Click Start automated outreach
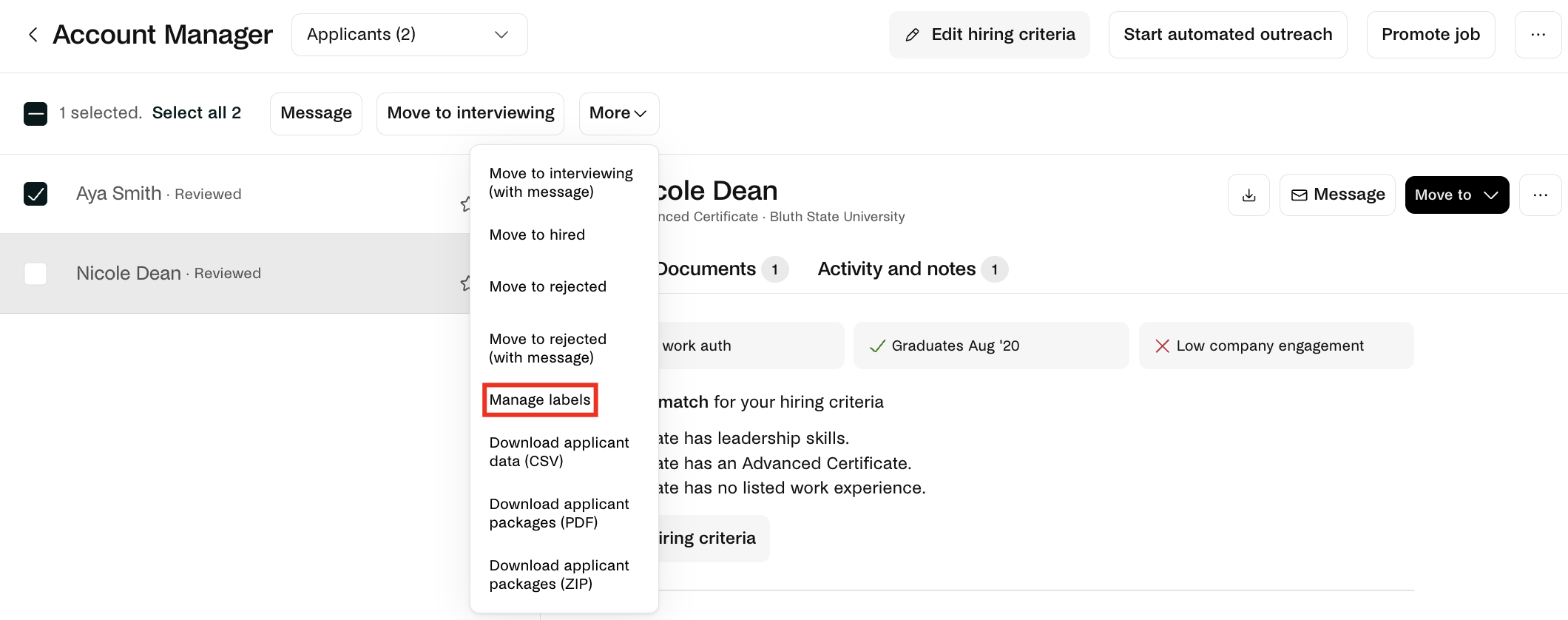The width and height of the screenshot is (1568, 620). coord(1228,35)
